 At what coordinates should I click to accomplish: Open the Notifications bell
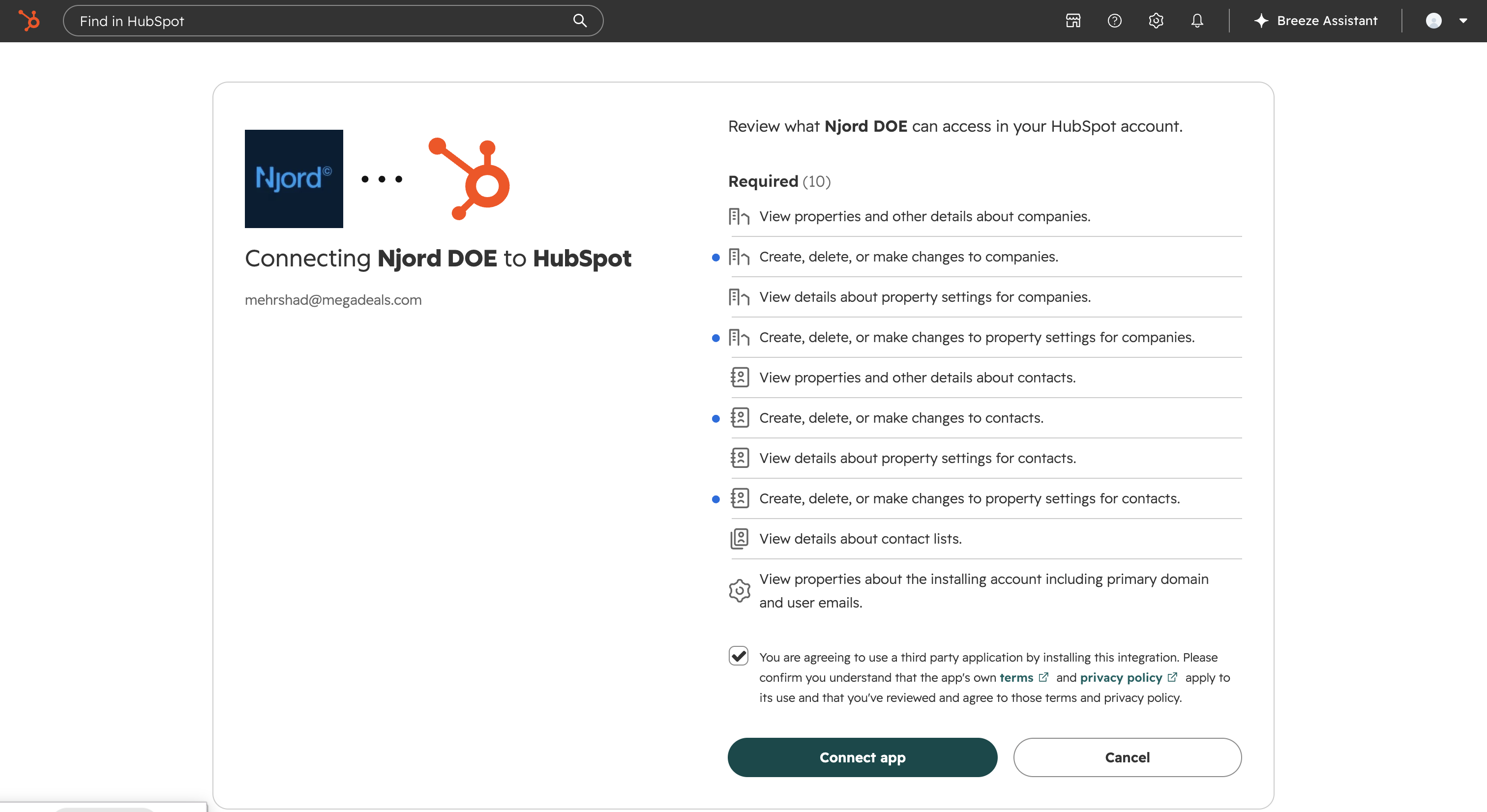tap(1197, 21)
